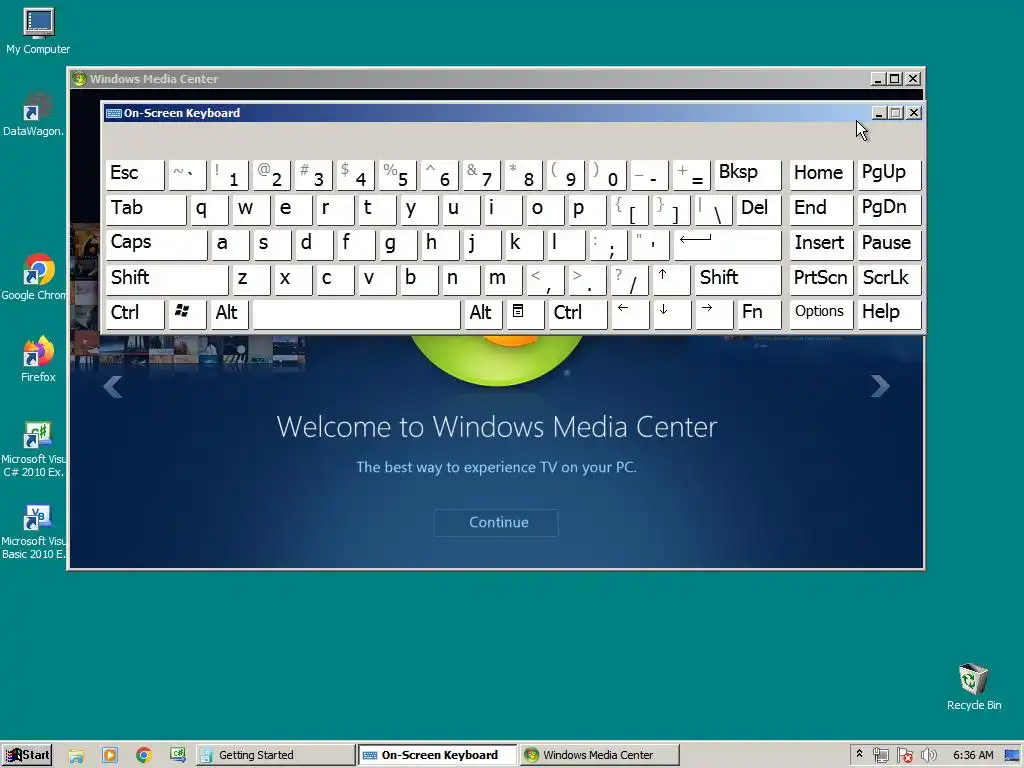1024x768 pixels.
Task: Click the Enter arrow key
Action: pos(727,244)
